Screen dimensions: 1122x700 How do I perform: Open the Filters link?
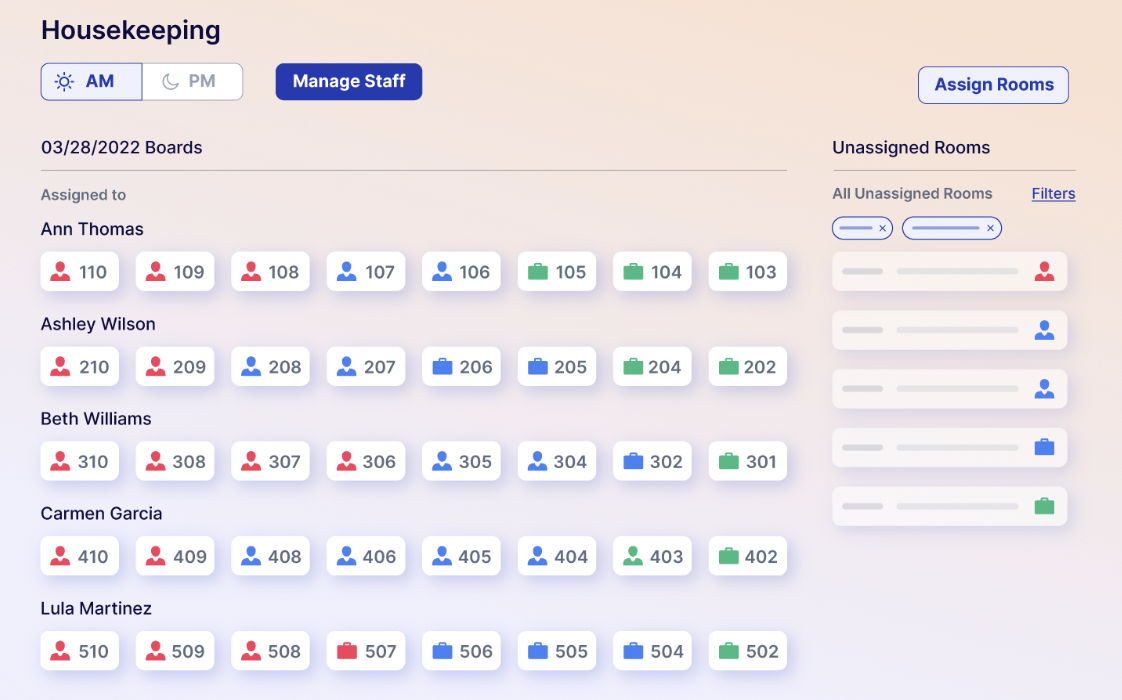pyautogui.click(x=1053, y=193)
